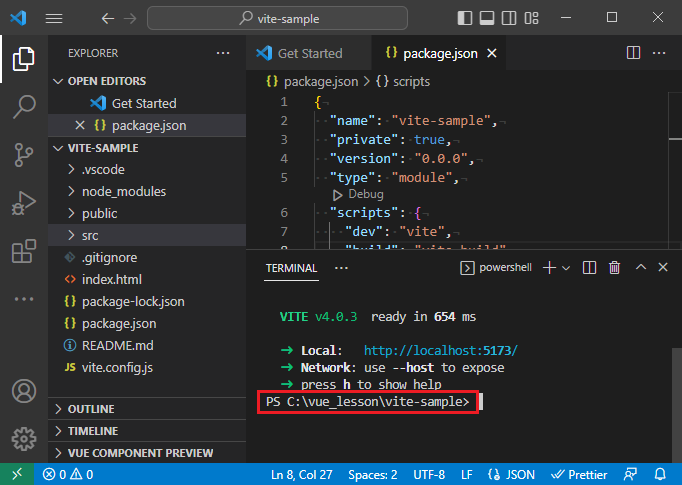Screen dimensions: 682x485
Task: Change Ln 8, Col 27 cursor position
Action: click(301, 474)
